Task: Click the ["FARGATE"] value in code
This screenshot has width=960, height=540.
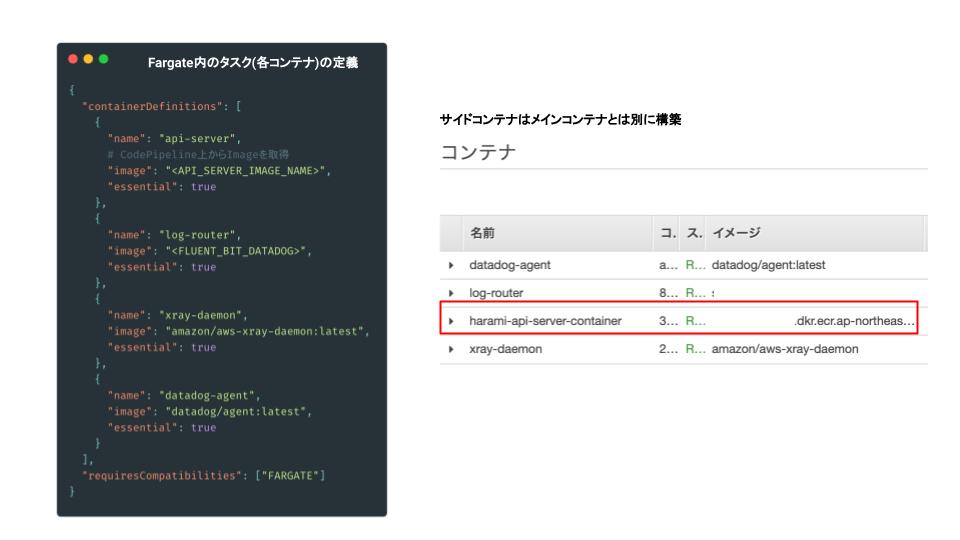Action: 290,476
